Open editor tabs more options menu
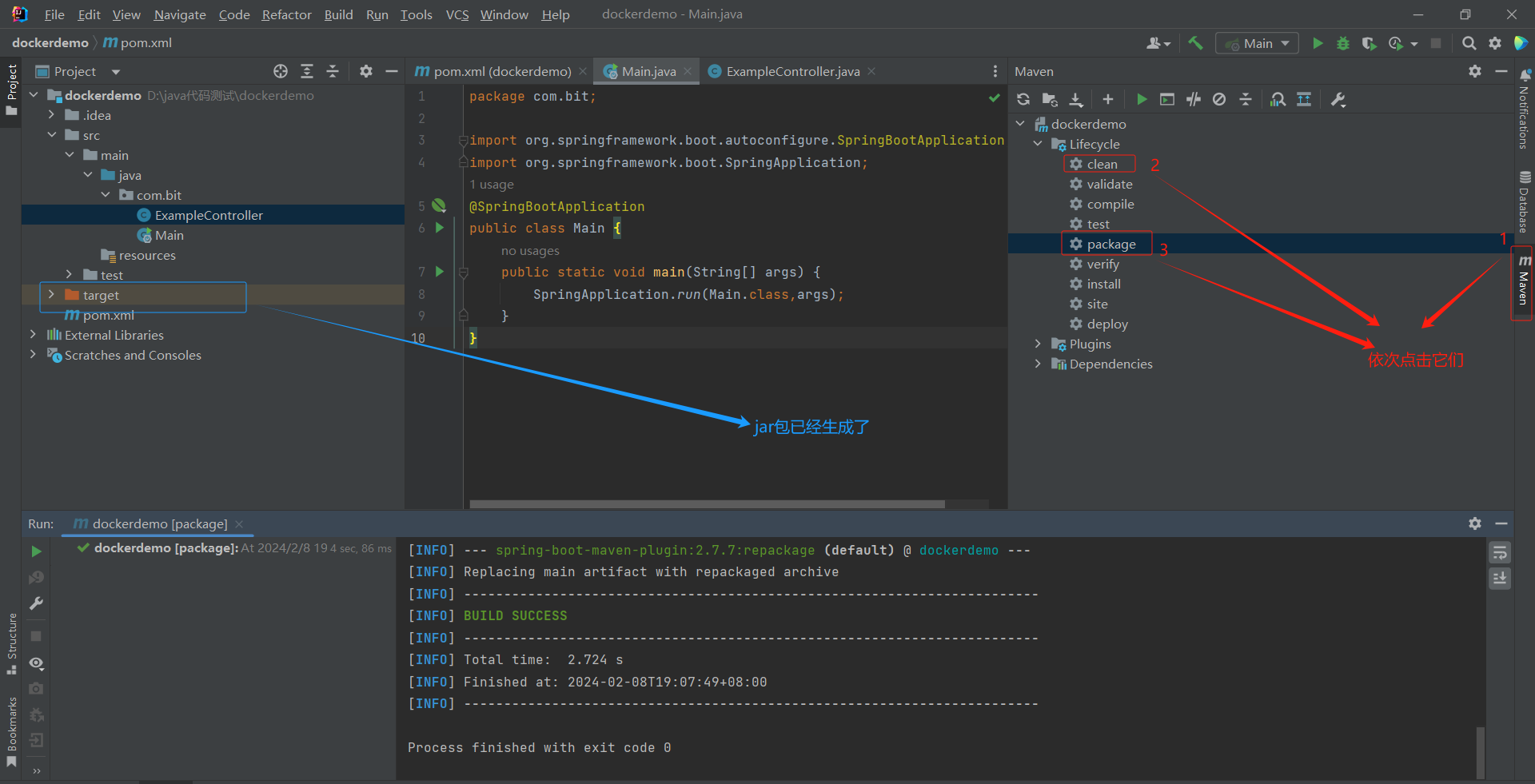Screen dimensions: 1535x784 coord(995,71)
